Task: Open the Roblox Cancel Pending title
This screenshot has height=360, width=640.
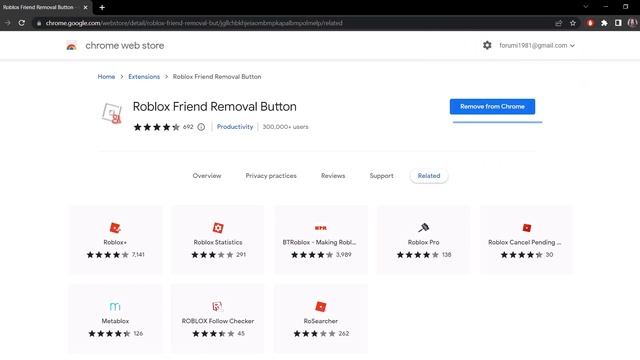Action: pyautogui.click(x=525, y=242)
